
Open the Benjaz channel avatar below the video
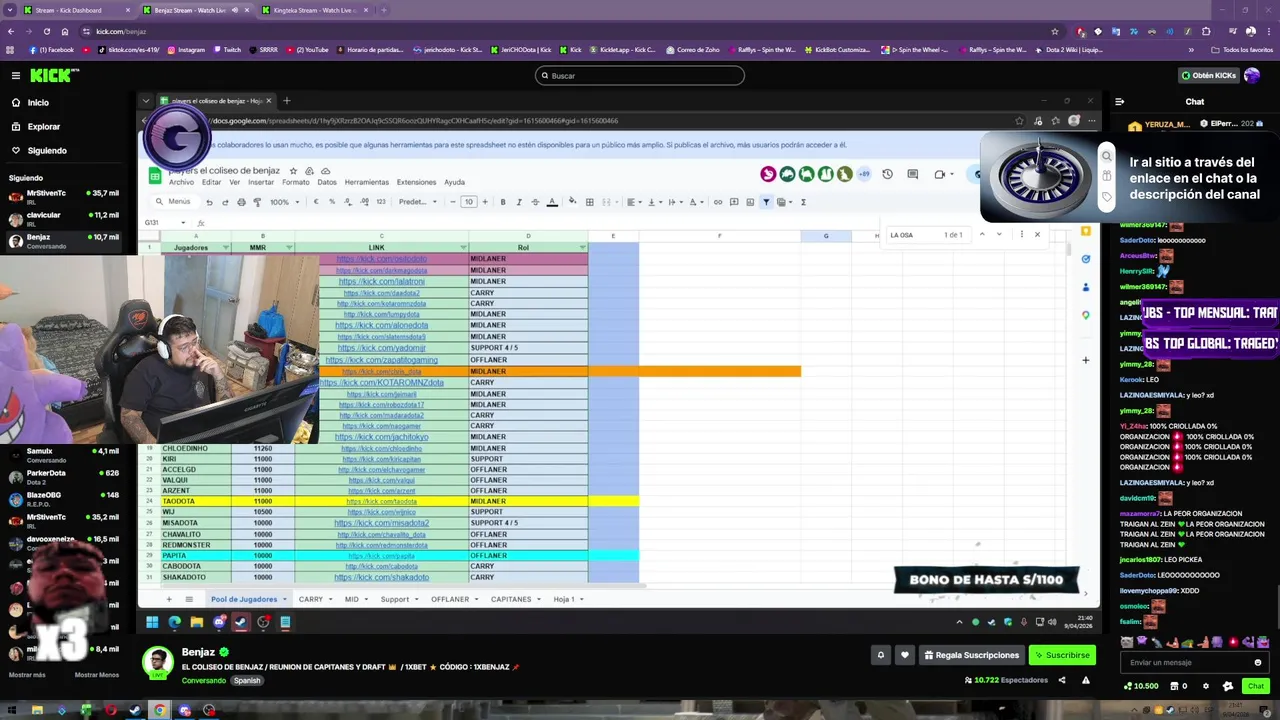(157, 662)
